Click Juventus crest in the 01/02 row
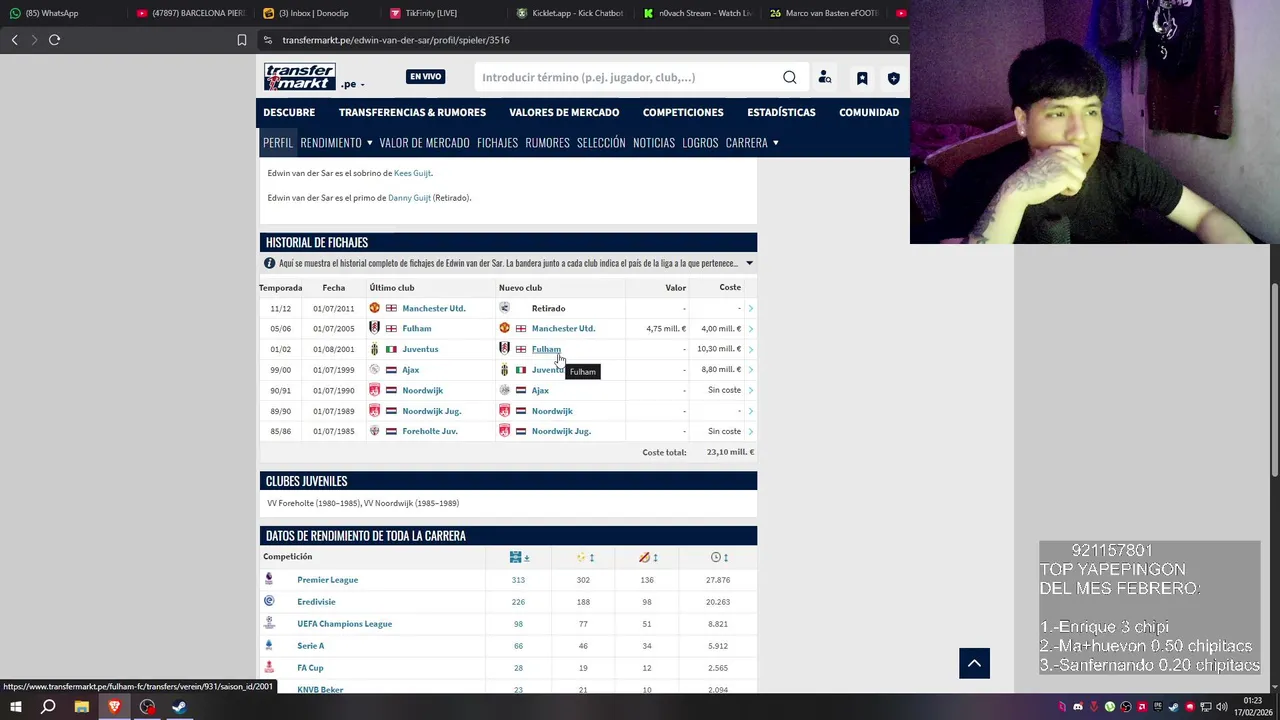Viewport: 1280px width, 720px height. 375,349
